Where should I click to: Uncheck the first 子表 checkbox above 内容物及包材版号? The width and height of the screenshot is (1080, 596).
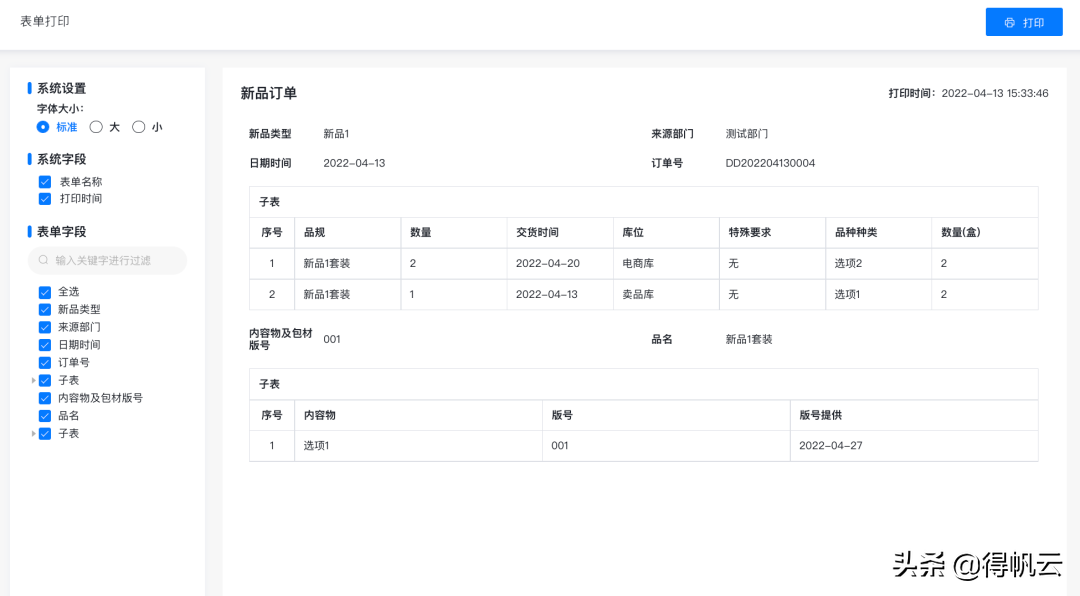tap(45, 380)
